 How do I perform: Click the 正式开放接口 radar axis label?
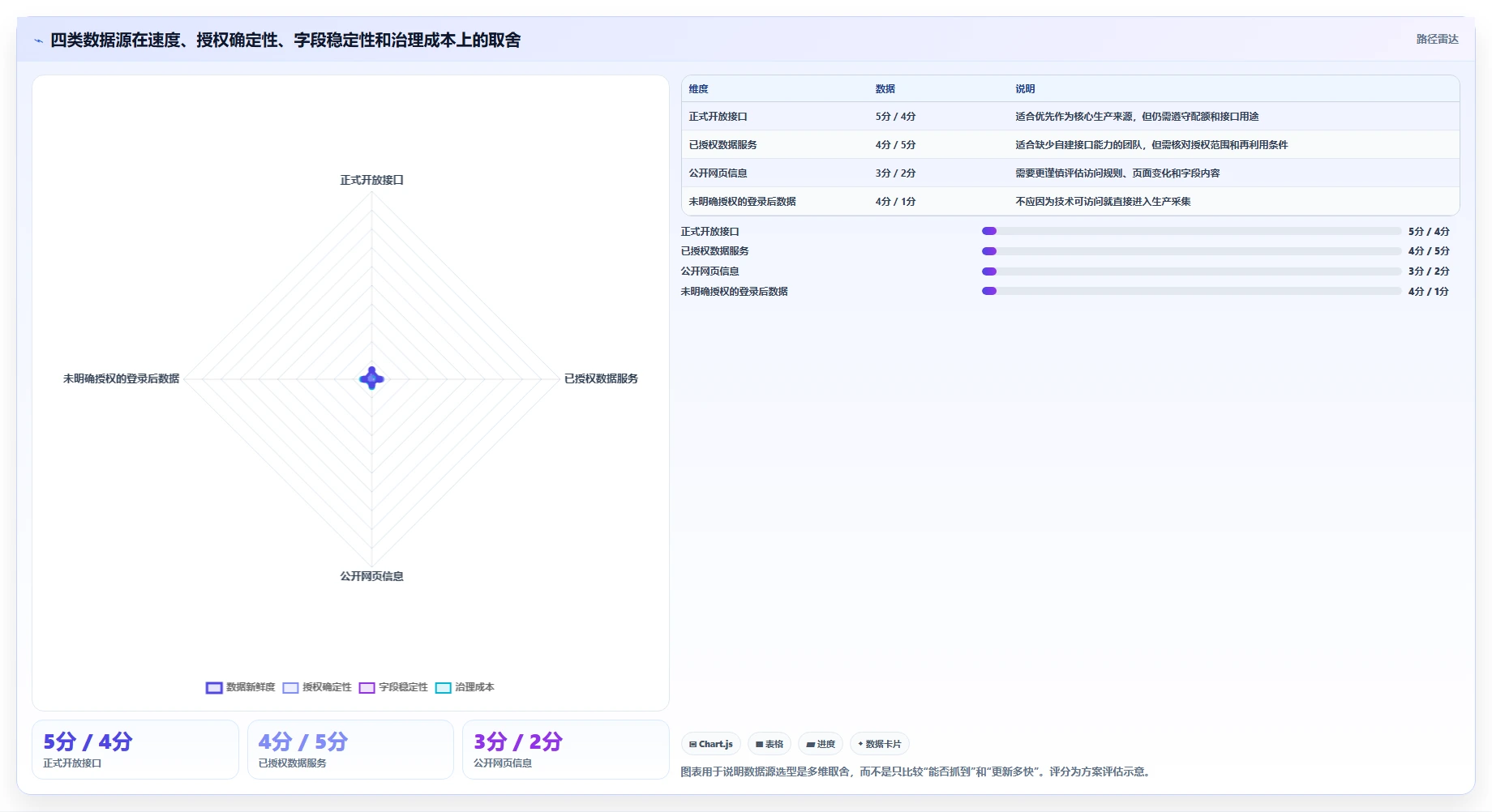(371, 180)
